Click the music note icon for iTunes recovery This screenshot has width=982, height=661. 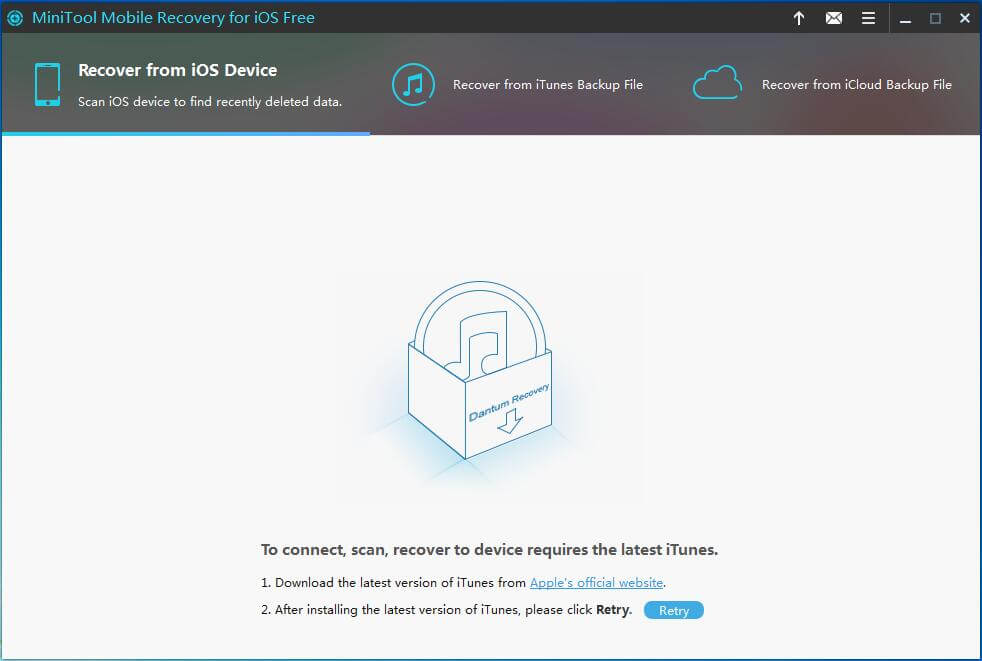[x=413, y=84]
